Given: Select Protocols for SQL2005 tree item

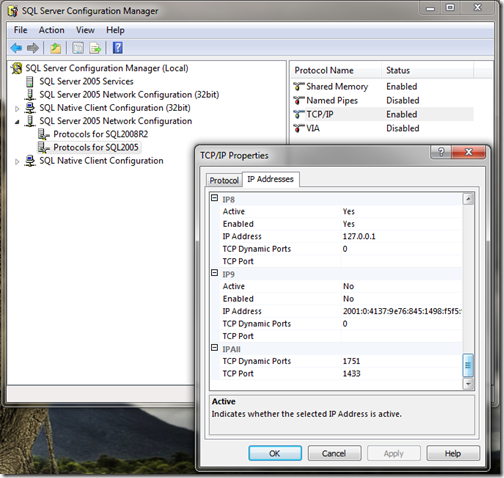Looking at the screenshot, I should coord(96,147).
